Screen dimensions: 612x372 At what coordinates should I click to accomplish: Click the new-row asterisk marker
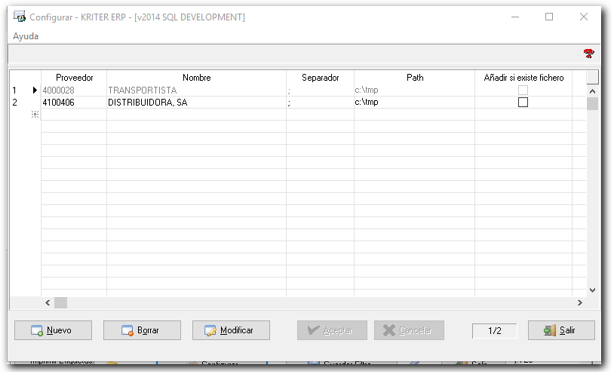click(x=35, y=114)
